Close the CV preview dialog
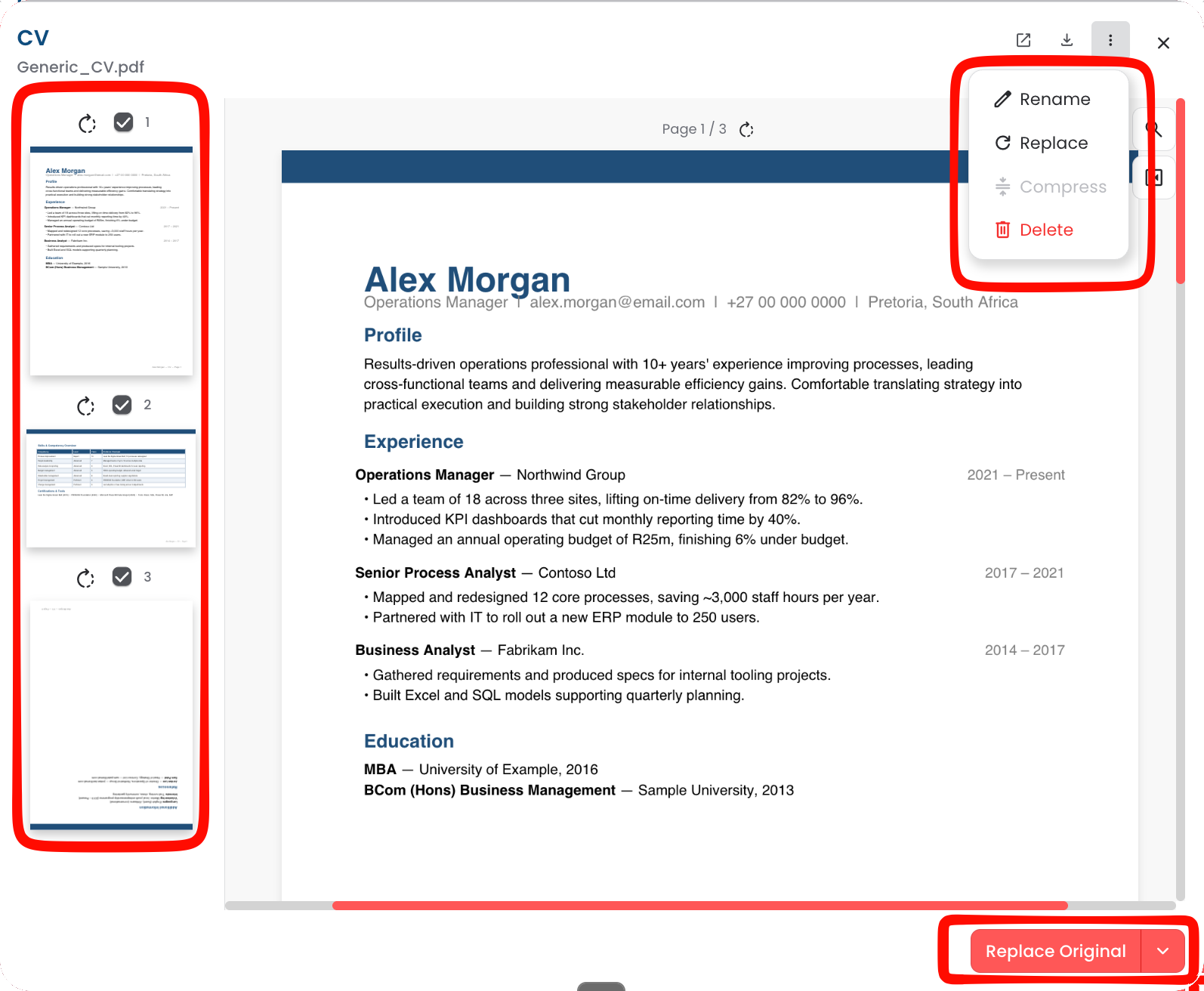Viewport: 1204px width, 991px height. (1163, 43)
